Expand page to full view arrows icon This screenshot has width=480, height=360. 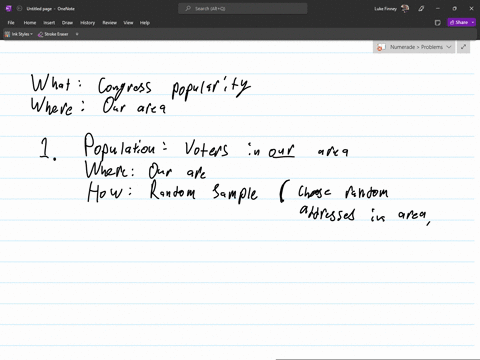[x=463, y=47]
